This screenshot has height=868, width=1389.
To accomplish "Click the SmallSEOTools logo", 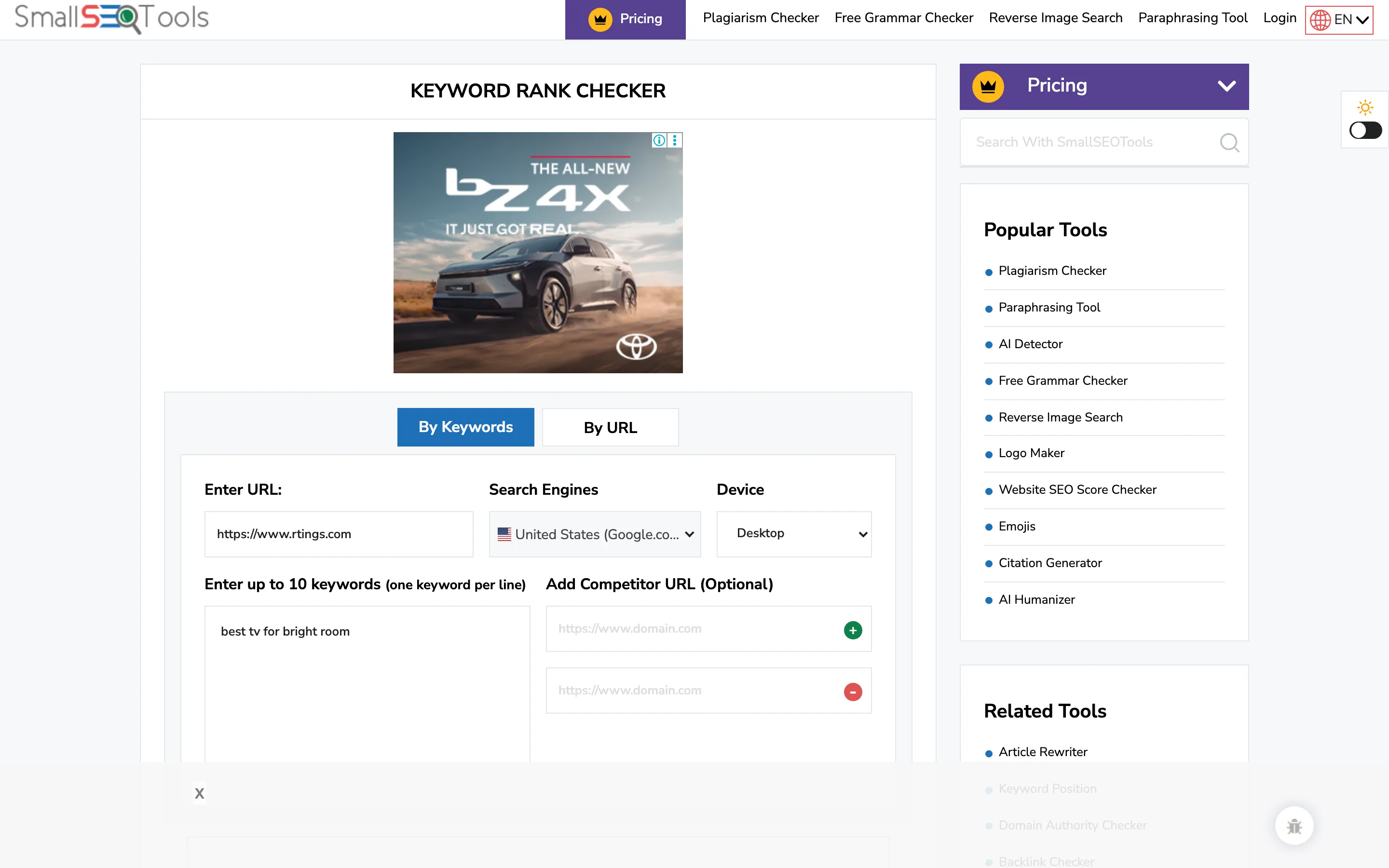I will click(x=111, y=18).
